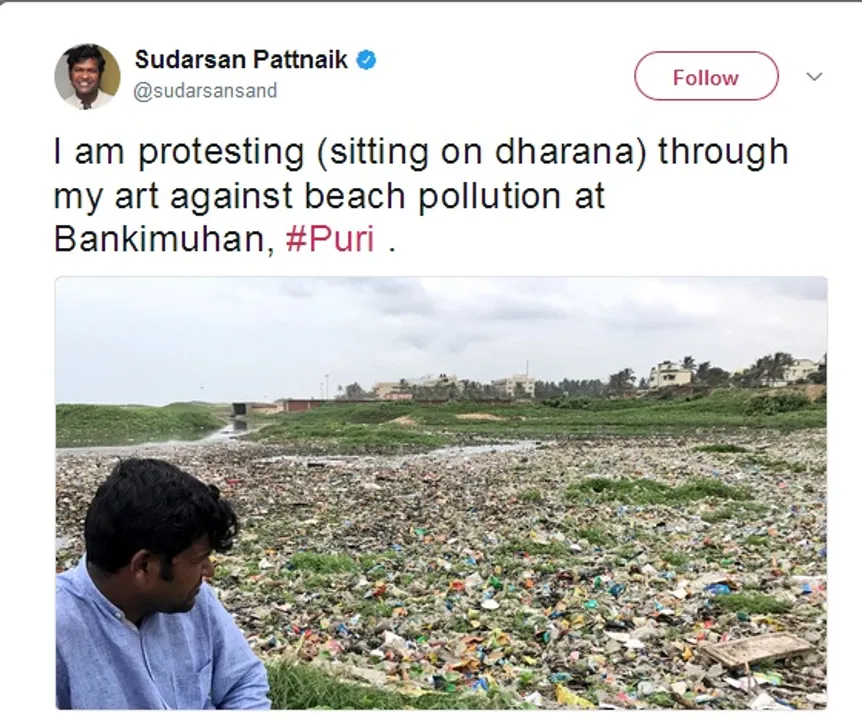Open the #Puri hashtag link
Image resolution: width=862 pixels, height=720 pixels.
[x=330, y=239]
